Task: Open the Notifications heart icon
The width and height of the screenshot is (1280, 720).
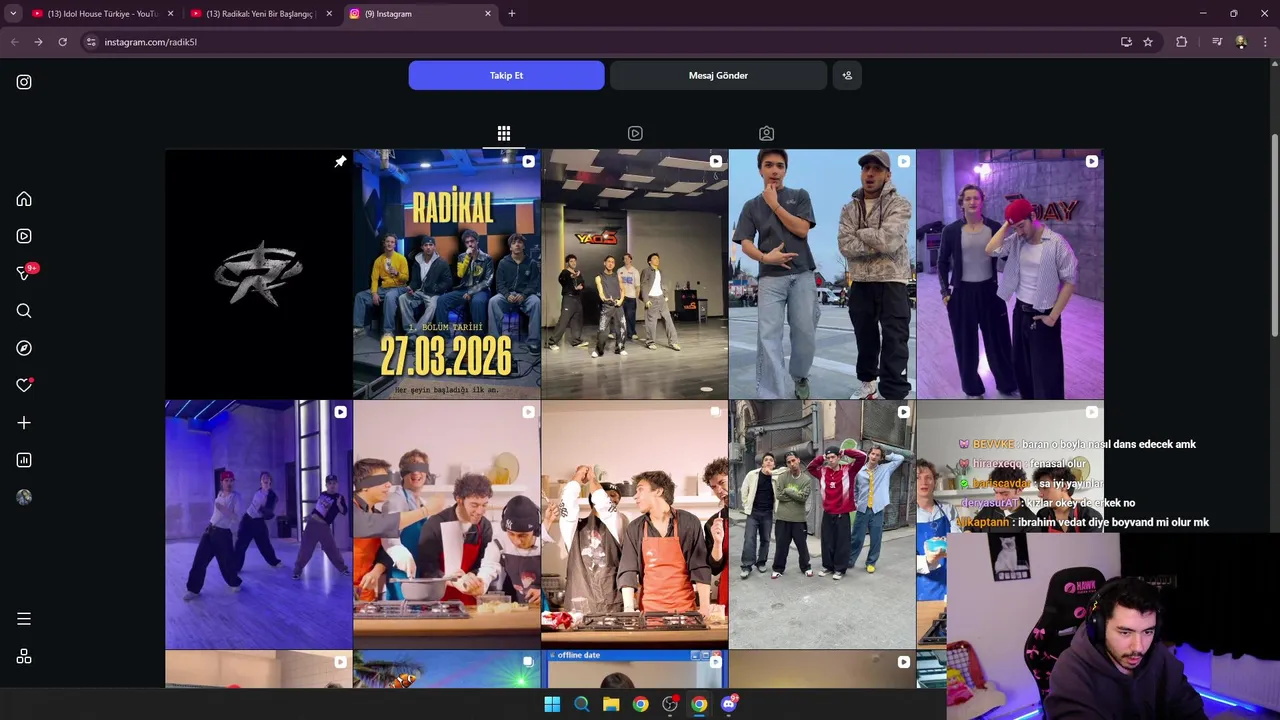Action: (24, 385)
